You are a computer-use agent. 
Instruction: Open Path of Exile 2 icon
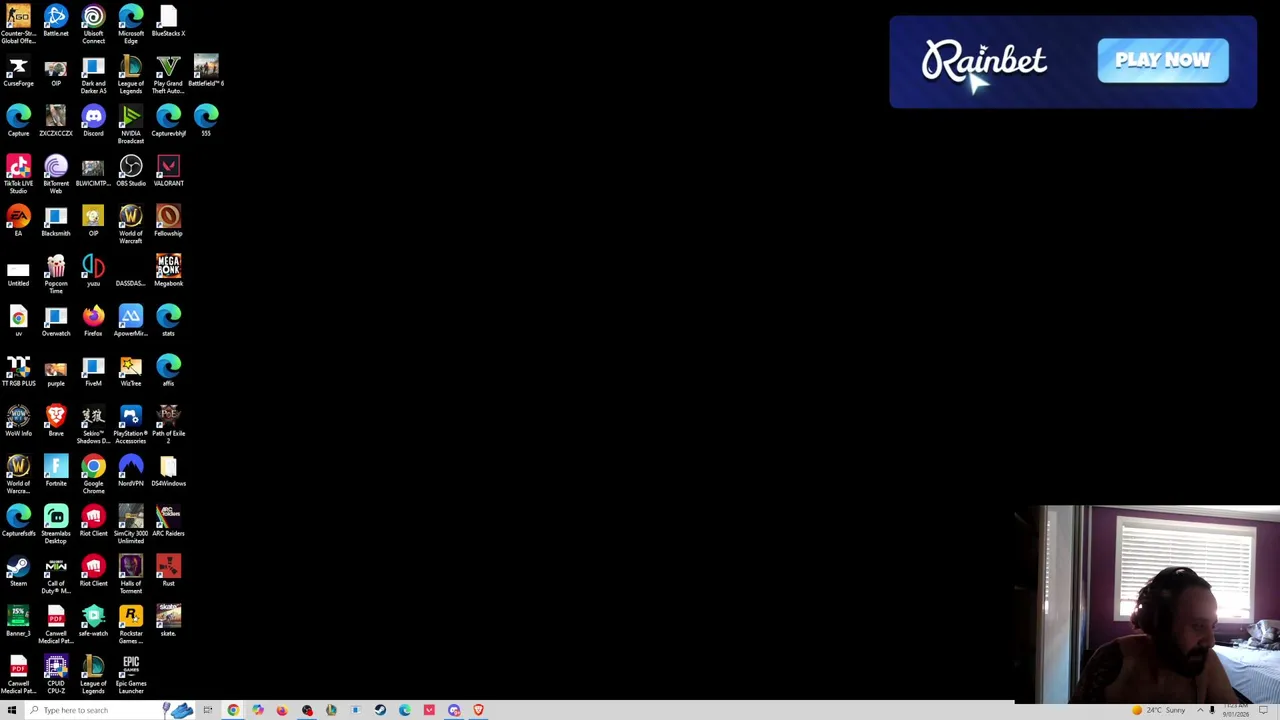168,424
